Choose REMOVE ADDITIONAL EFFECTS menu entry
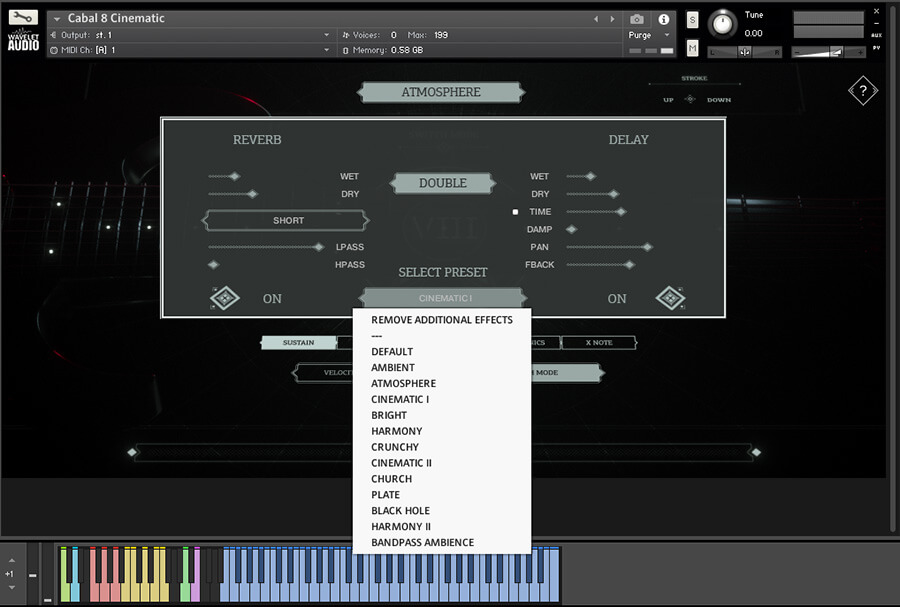900x607 pixels. pos(441,320)
